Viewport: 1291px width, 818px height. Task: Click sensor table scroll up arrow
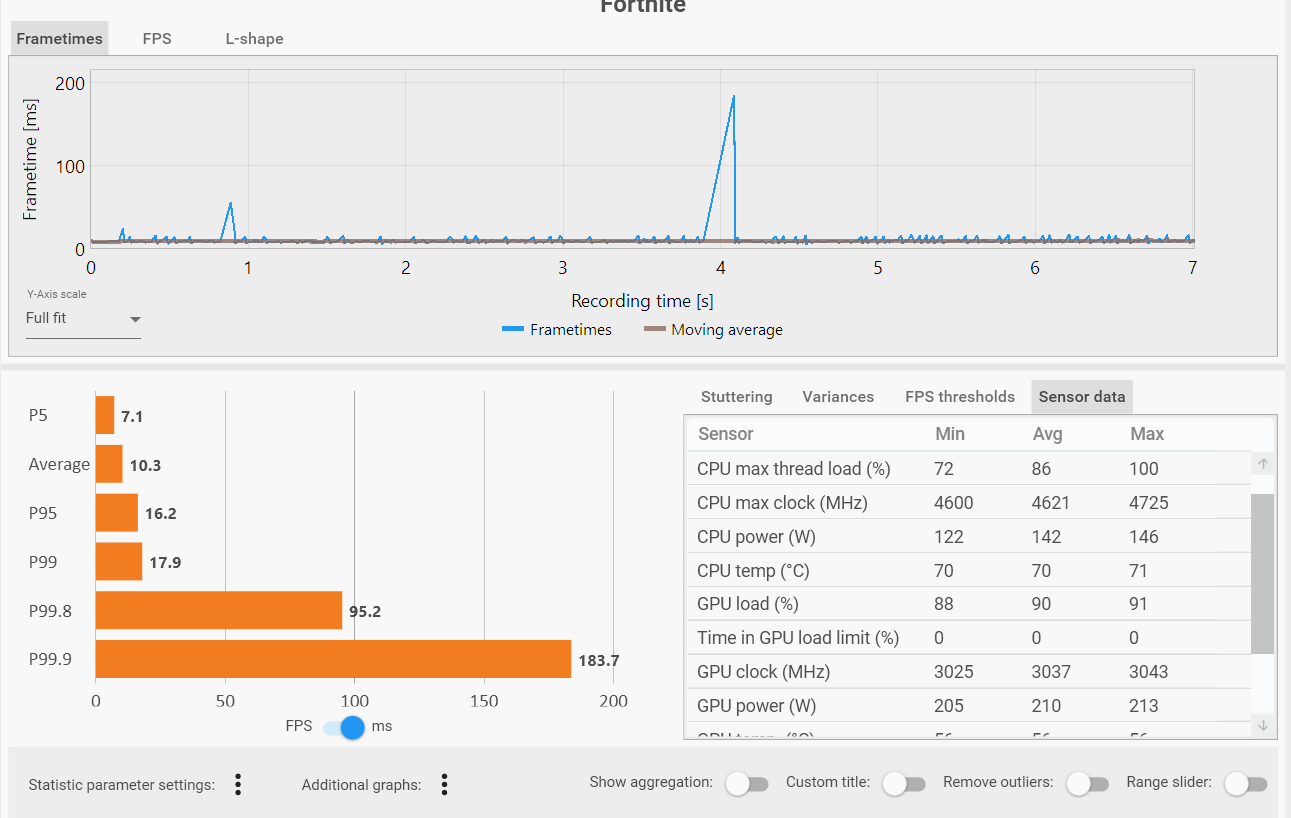[x=1263, y=464]
